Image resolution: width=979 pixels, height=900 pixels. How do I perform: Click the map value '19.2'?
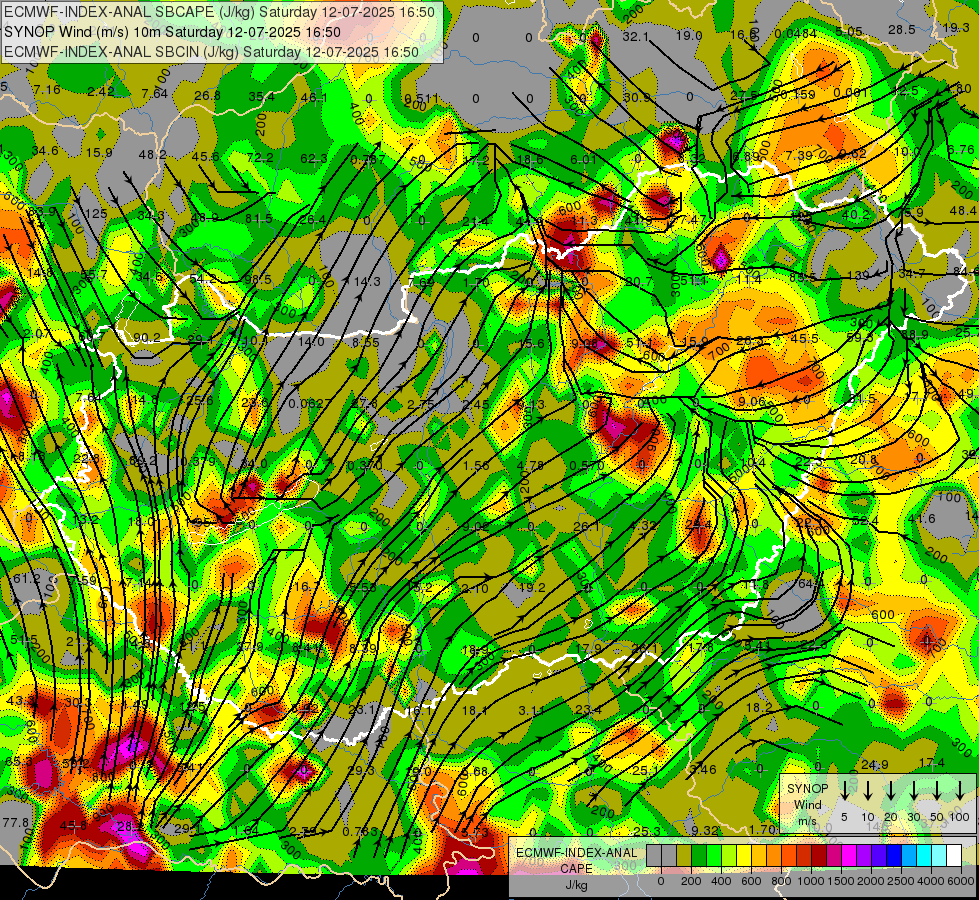tap(532, 588)
